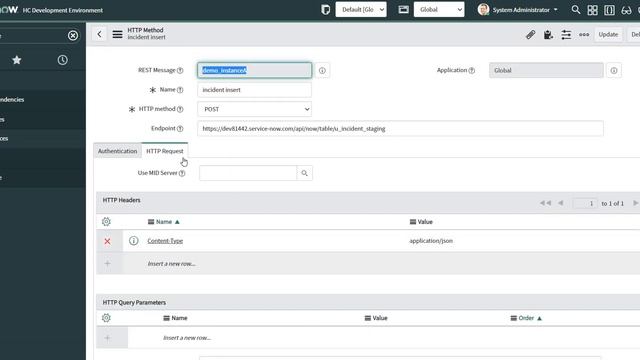Click the Name field containing incident insert
This screenshot has width=640, height=360.
coord(254,90)
